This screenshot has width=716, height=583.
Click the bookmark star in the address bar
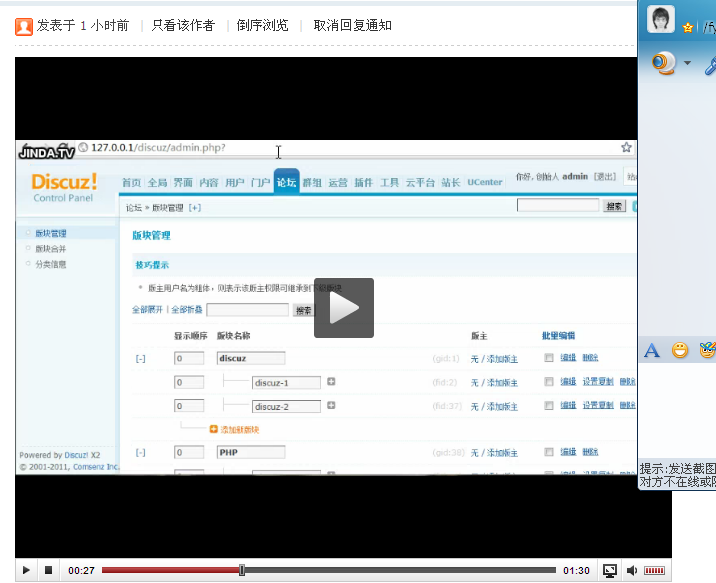click(x=626, y=147)
